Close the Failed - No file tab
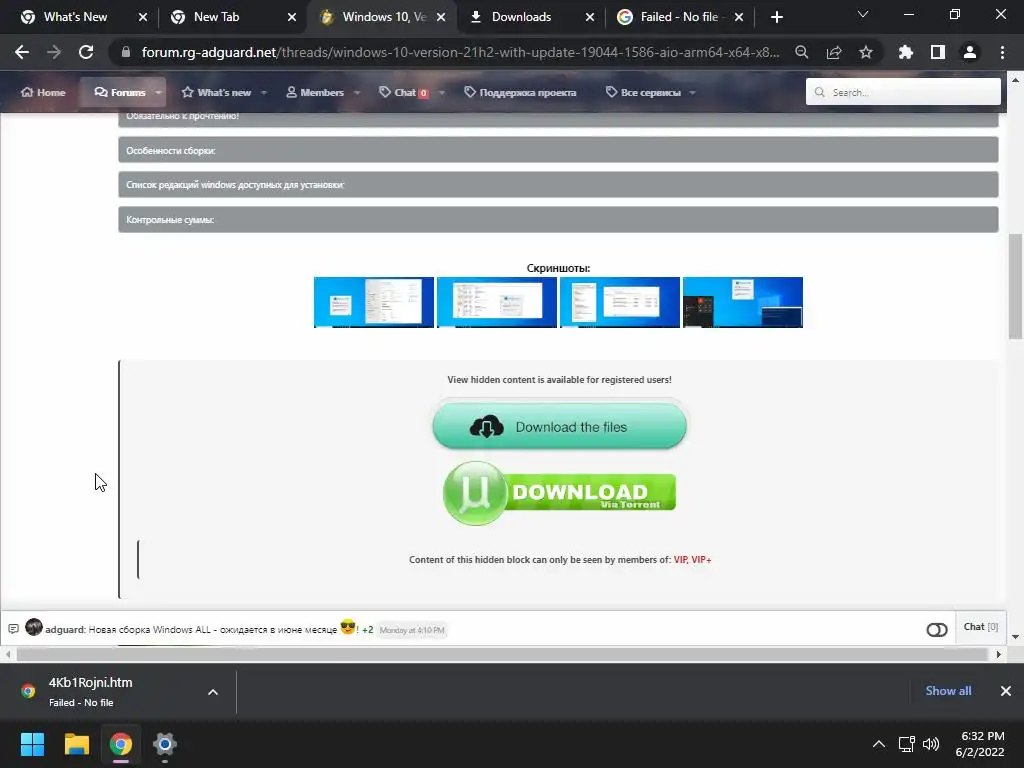The width and height of the screenshot is (1024, 768). (739, 17)
